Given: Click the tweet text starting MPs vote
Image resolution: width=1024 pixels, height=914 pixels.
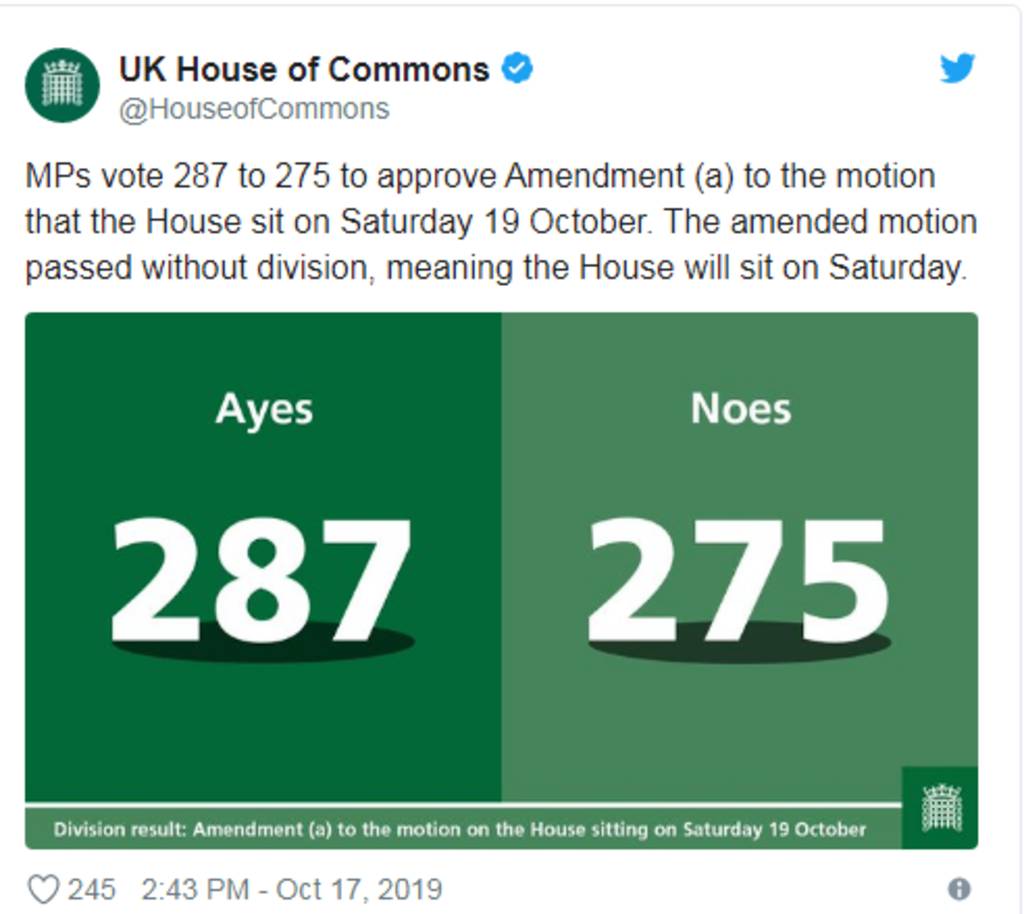Looking at the screenshot, I should pos(502,222).
